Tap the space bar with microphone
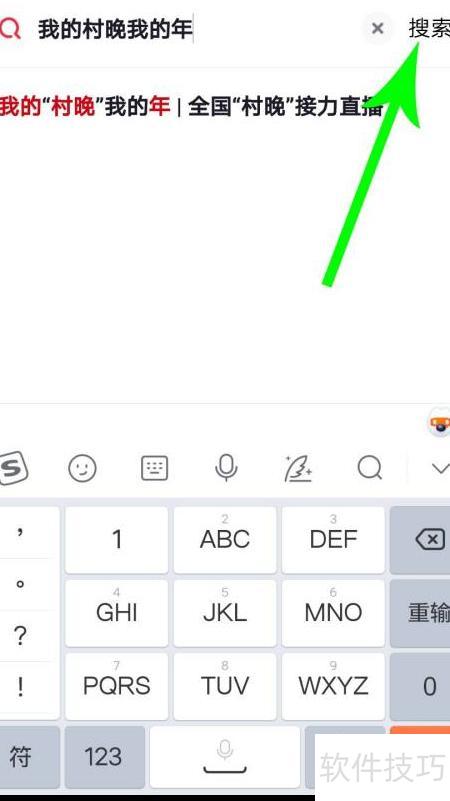 [x=225, y=757]
